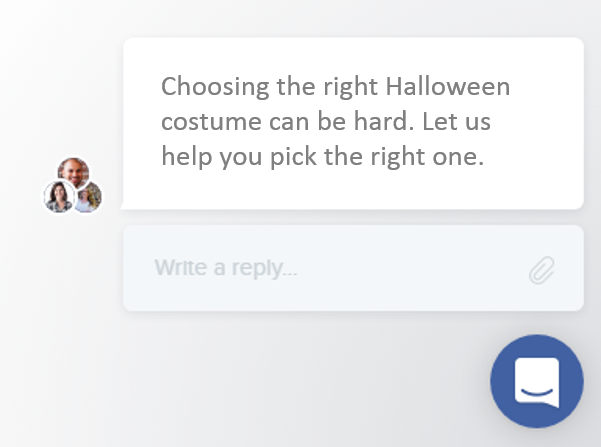
Task: Click the team avatars cluster beside the message
Action: [73, 185]
